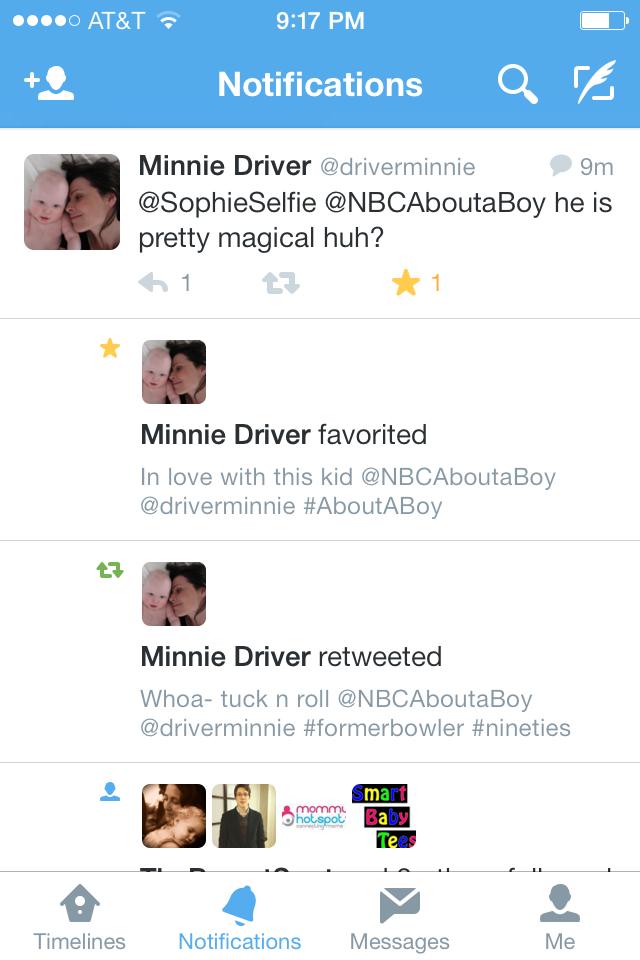Tap the compose new tweet icon
The image size is (640, 960).
[593, 85]
